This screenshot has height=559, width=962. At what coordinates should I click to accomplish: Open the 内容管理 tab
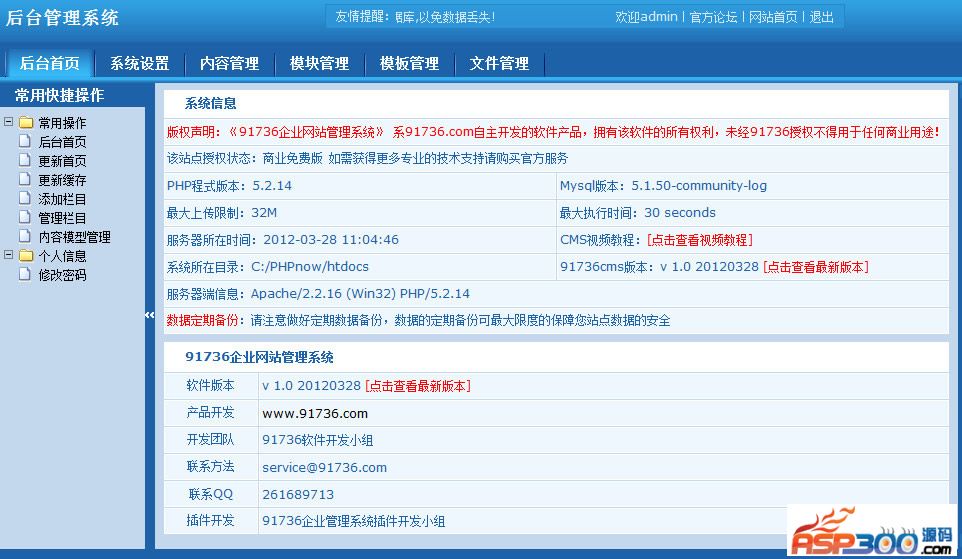point(229,63)
